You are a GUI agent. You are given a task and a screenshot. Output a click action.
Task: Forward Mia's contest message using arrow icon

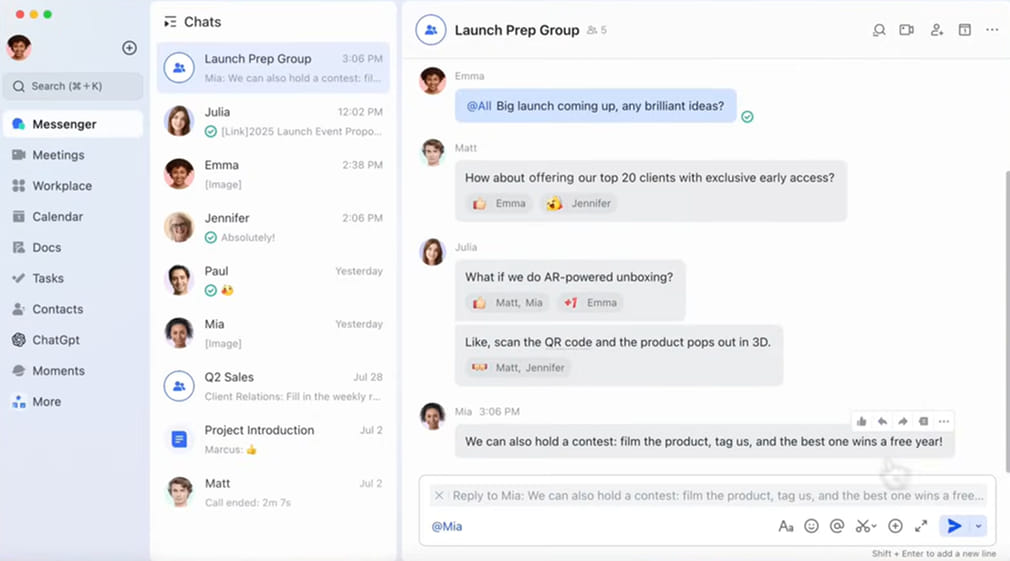[x=902, y=421]
